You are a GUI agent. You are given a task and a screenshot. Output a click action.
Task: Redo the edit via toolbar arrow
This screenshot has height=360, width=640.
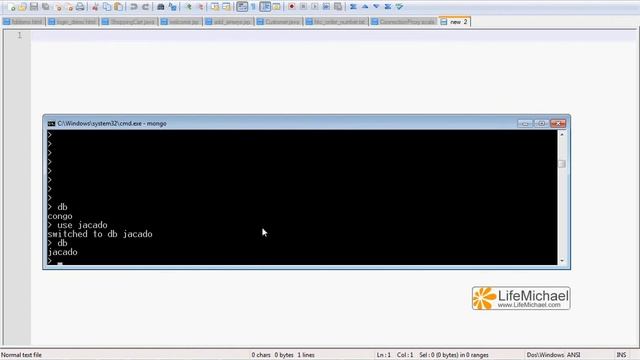pyautogui.click(x=145, y=7)
